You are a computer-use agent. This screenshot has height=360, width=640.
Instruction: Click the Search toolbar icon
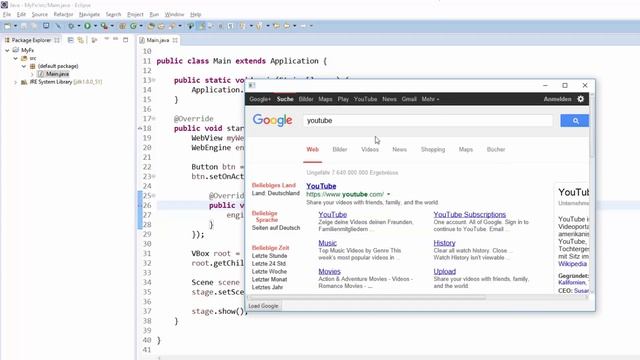coord(172,26)
